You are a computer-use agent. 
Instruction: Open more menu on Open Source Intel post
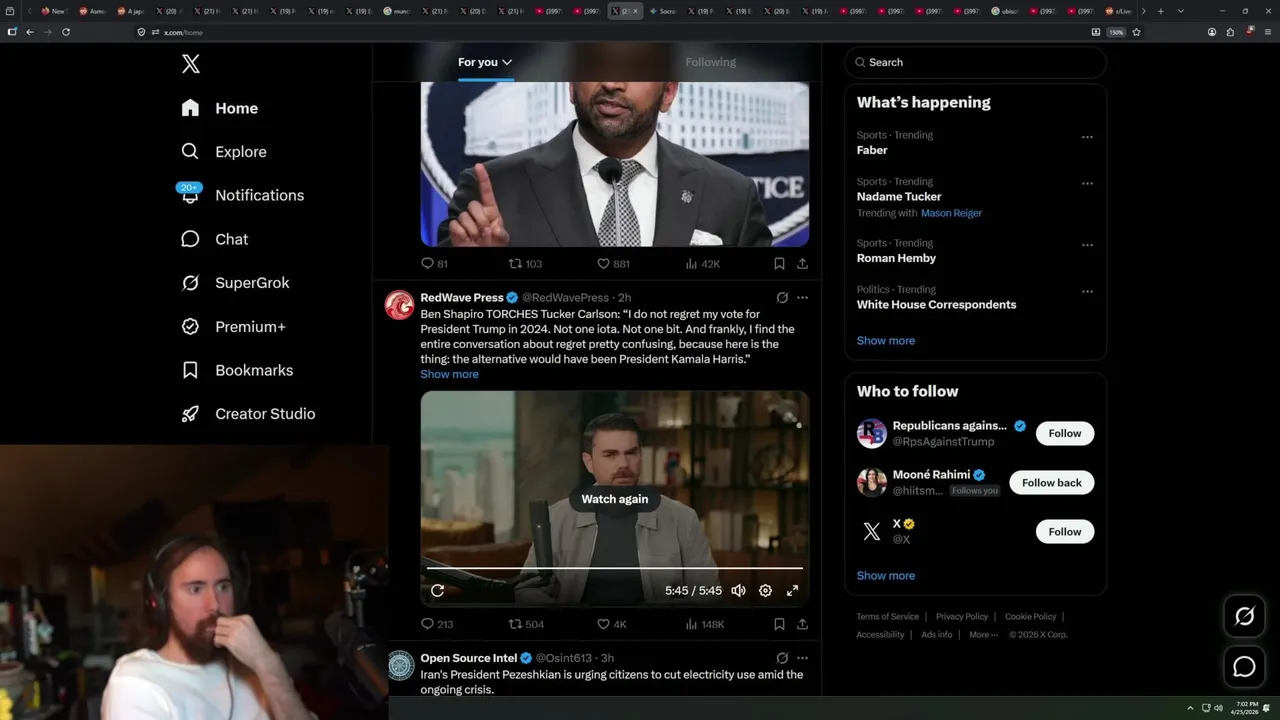tap(802, 658)
